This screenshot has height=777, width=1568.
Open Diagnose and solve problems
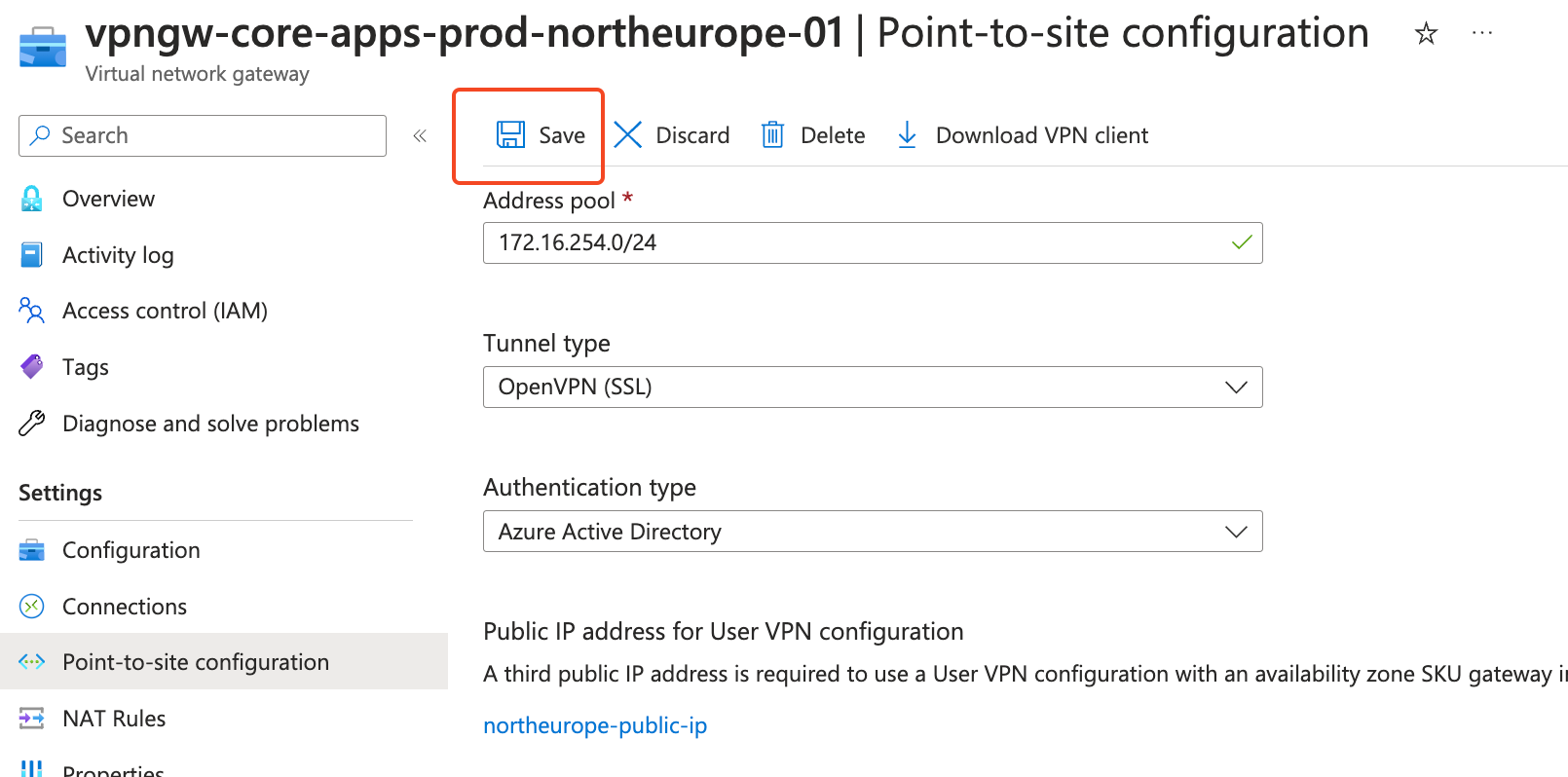(x=210, y=424)
